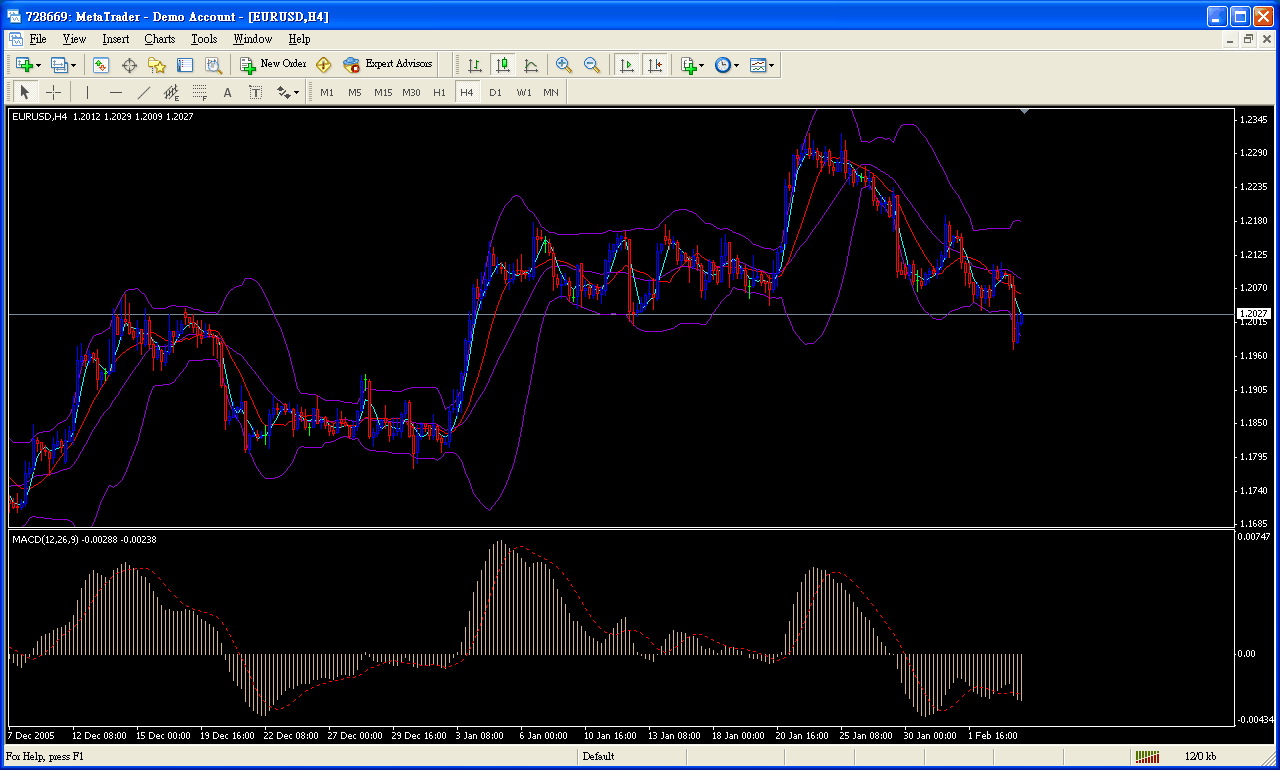Open the New Chart tool
Screen dimensions: 1280x770
(x=23, y=65)
